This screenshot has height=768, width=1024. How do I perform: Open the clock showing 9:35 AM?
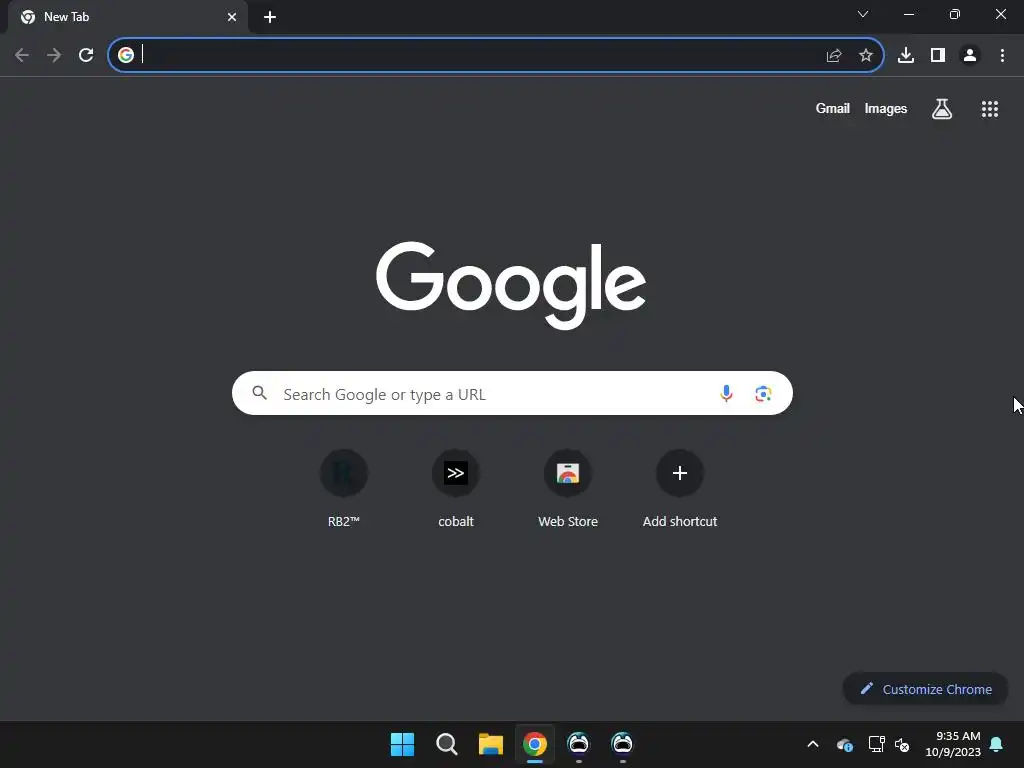coord(953,744)
